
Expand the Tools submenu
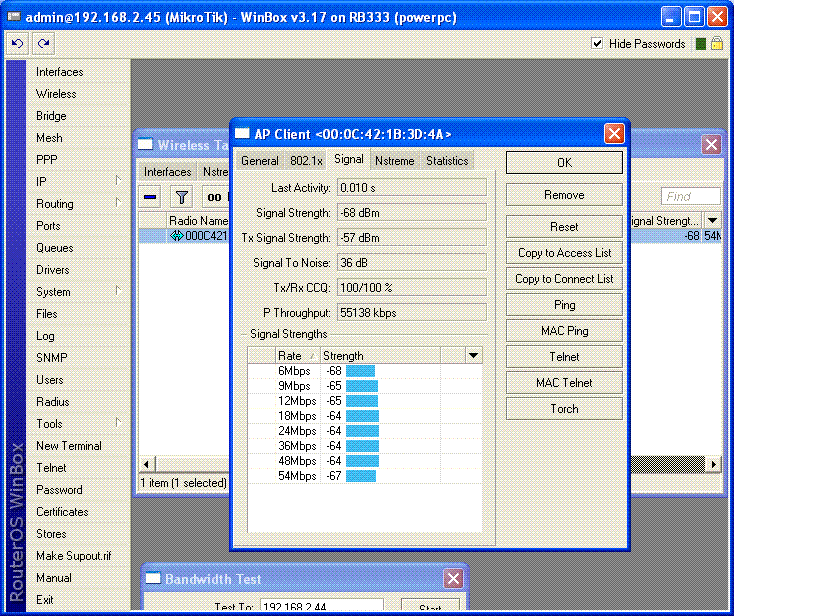[x=118, y=422]
